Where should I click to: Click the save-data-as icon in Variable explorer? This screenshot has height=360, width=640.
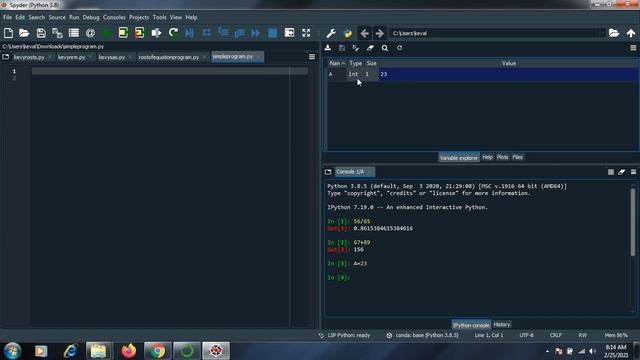click(356, 48)
